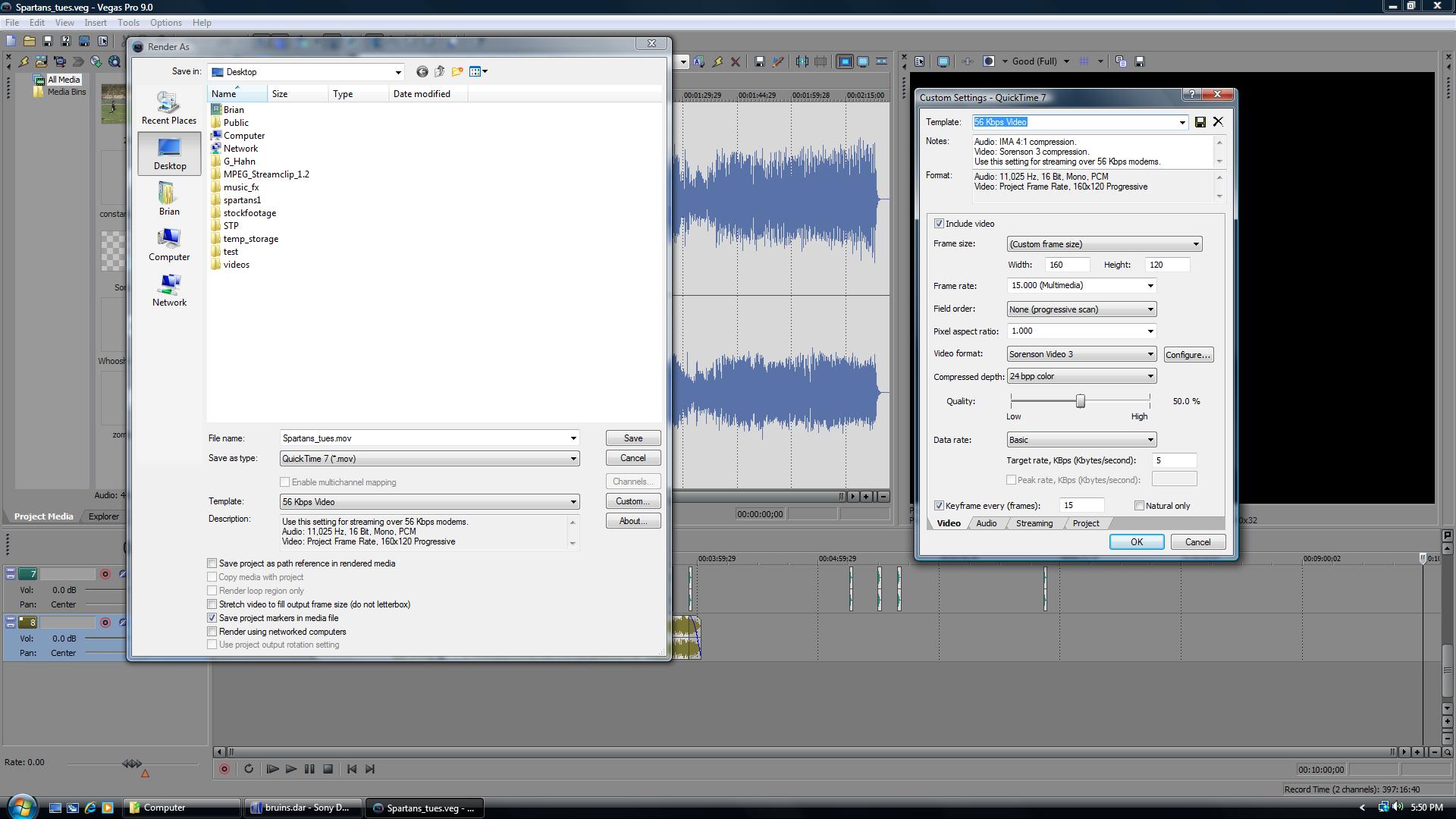Arm track 7 for record
Viewport: 1456px width, 819px height.
pos(105,574)
